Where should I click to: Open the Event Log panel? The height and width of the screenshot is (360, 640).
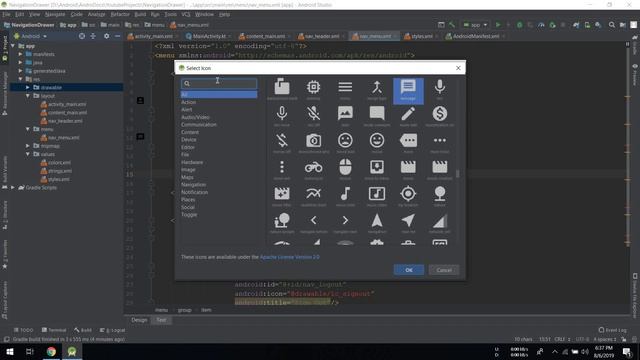612,330
